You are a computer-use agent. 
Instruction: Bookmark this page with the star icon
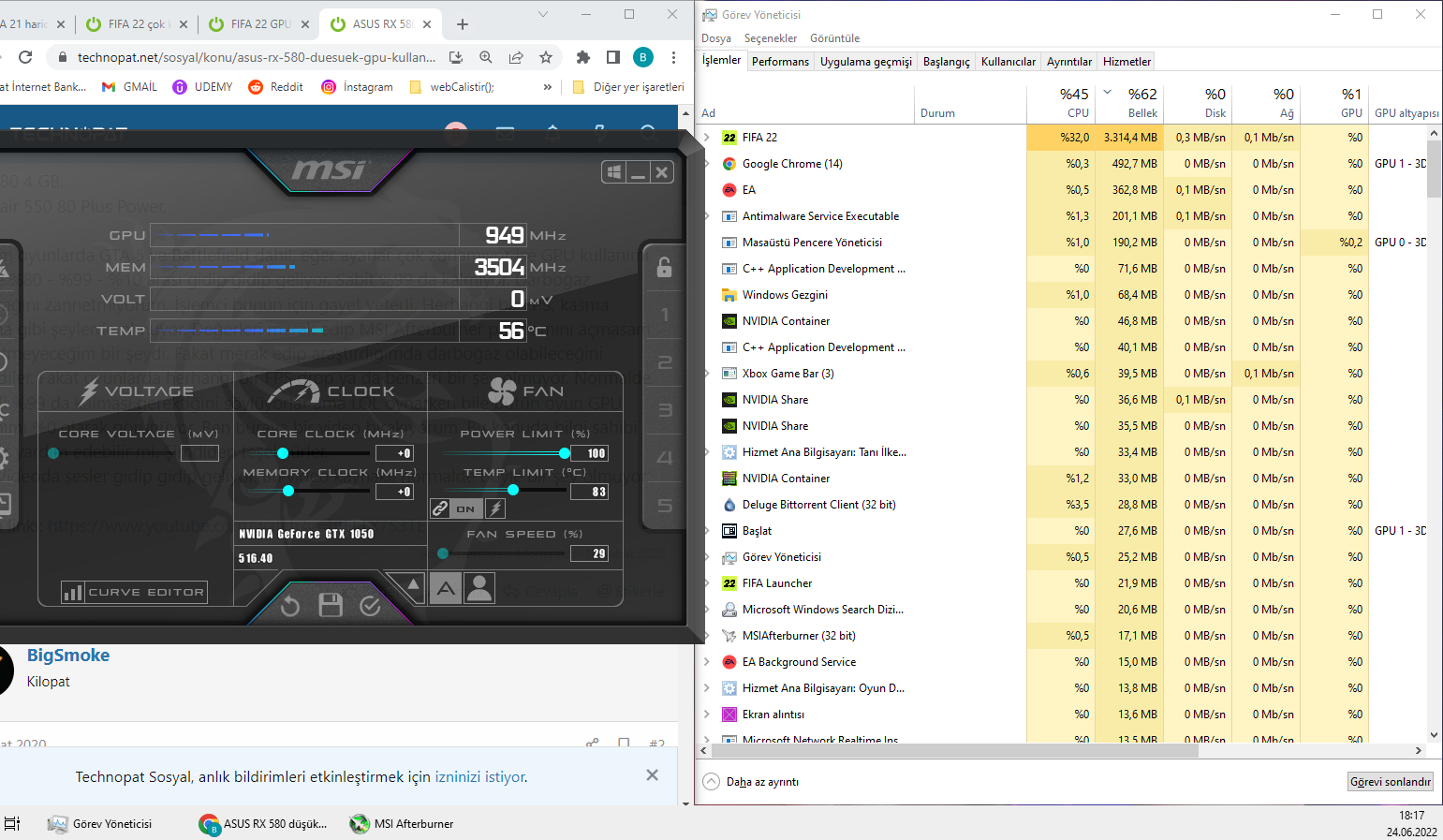tap(546, 57)
